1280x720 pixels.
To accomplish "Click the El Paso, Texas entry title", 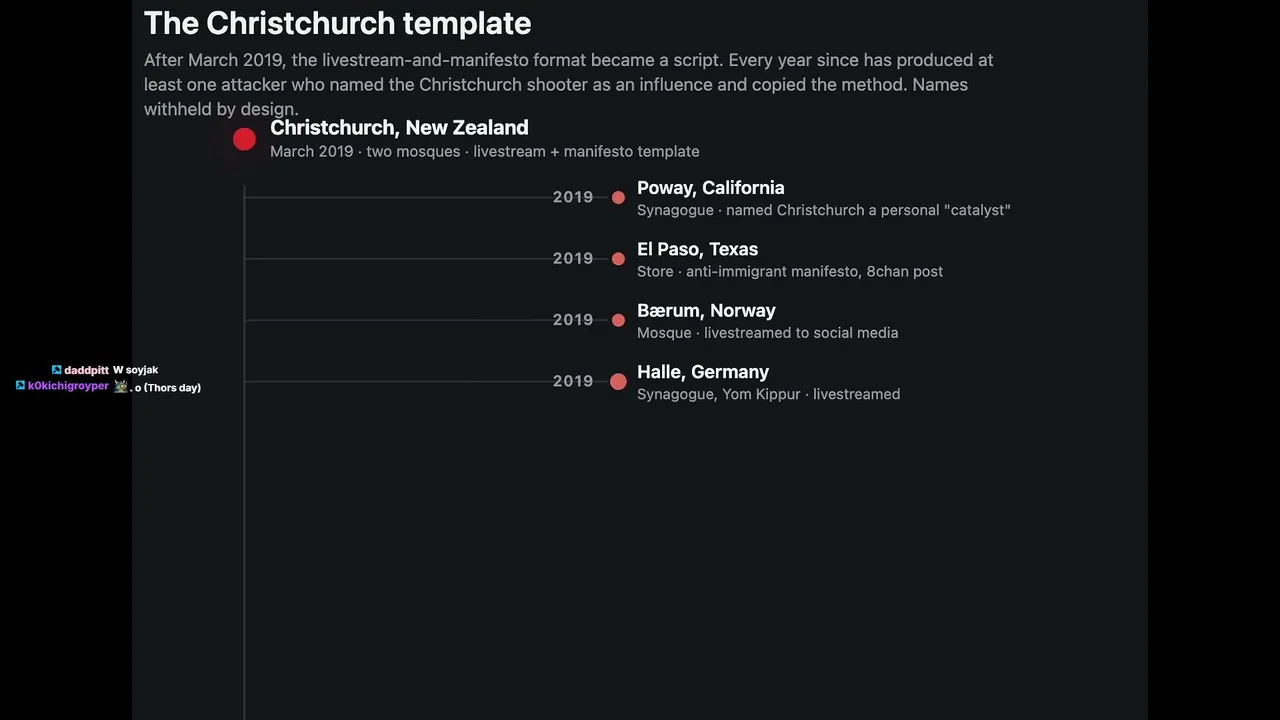I will [697, 249].
